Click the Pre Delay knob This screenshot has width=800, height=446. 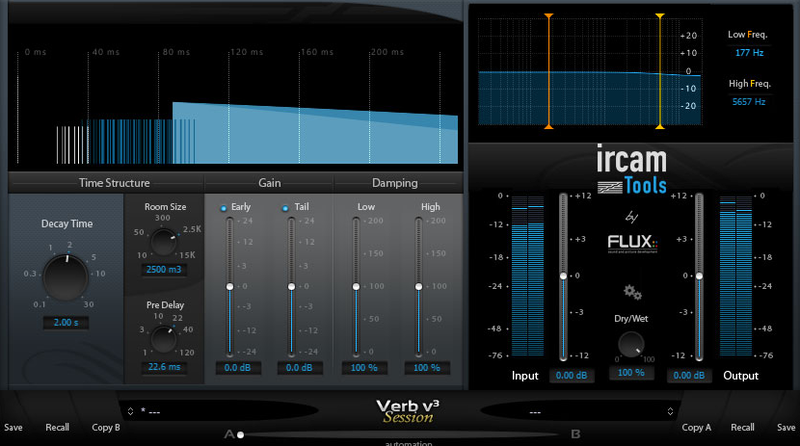(x=164, y=341)
